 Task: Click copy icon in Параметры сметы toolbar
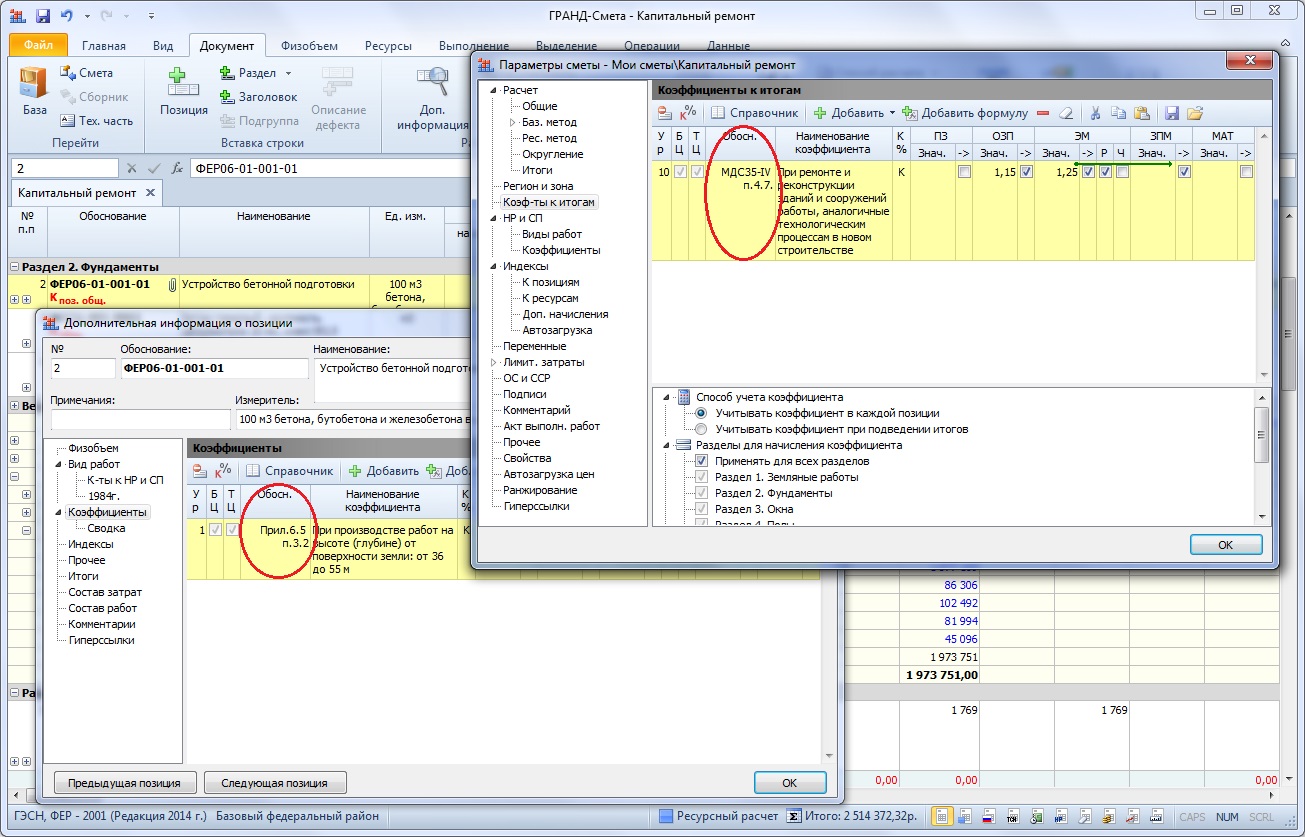[x=1118, y=113]
